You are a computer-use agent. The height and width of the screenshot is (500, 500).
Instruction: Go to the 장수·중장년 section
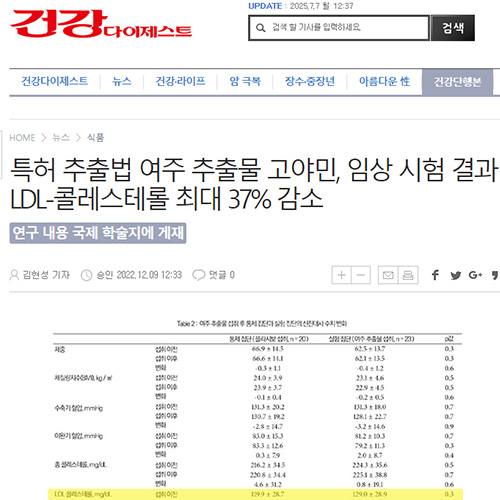click(x=310, y=81)
